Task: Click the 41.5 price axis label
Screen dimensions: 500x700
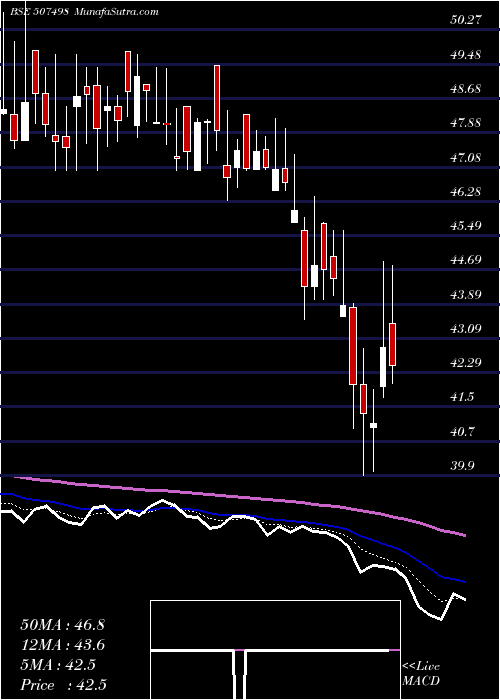Action: [462, 397]
